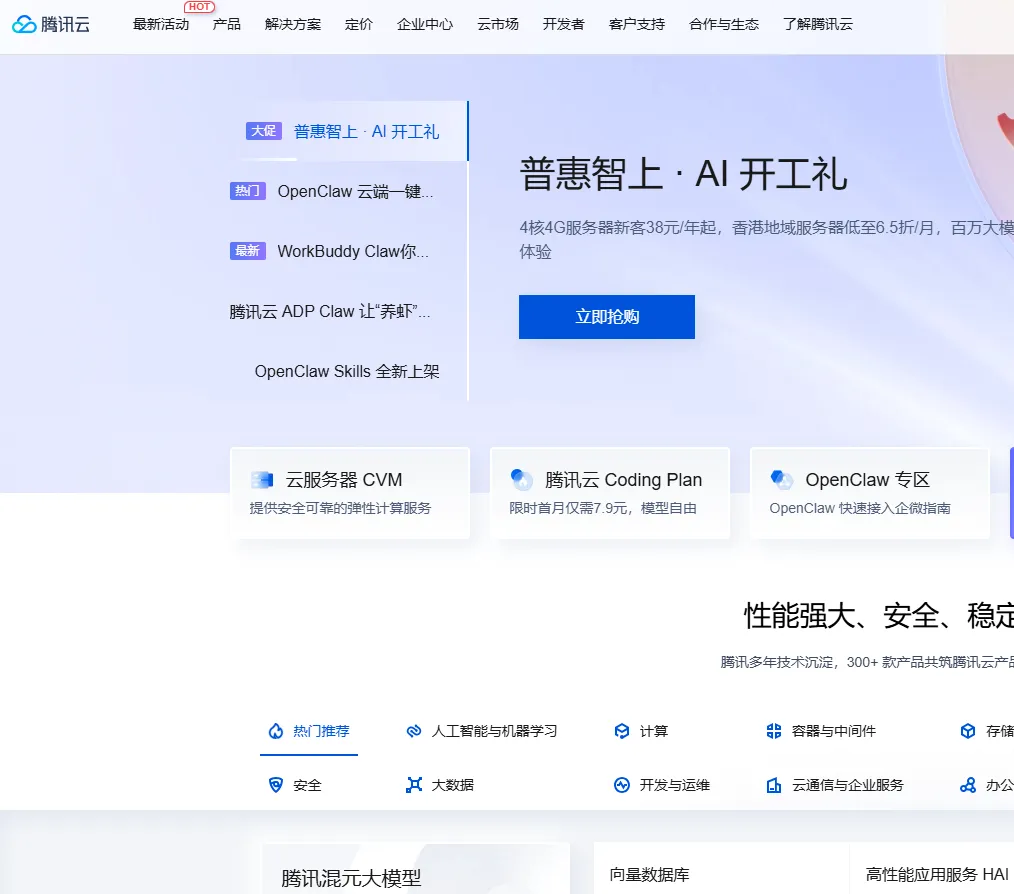Click the 腾讯云 Coding Plan card icon

pyautogui.click(x=522, y=480)
